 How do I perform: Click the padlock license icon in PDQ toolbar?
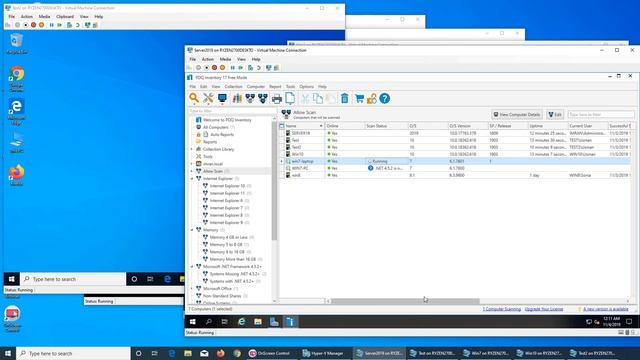pos(371,98)
